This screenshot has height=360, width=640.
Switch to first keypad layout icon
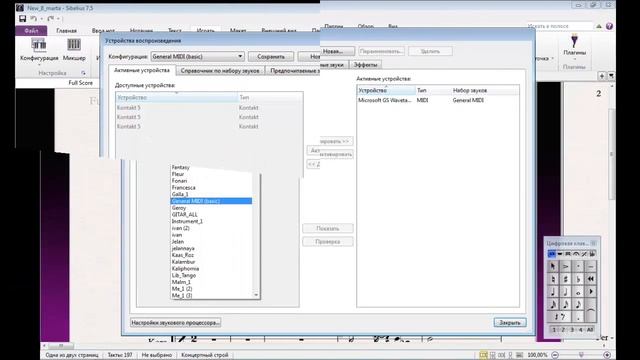pyautogui.click(x=551, y=254)
